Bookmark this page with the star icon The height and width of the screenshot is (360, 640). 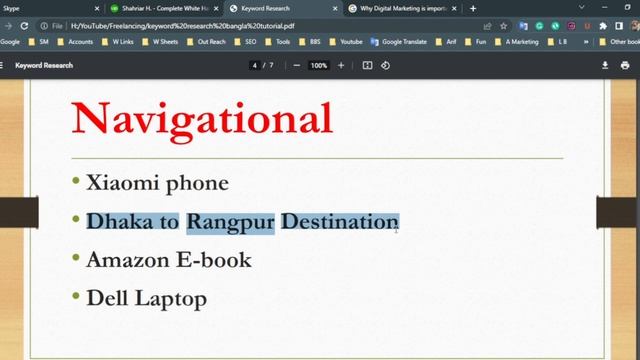pyautogui.click(x=503, y=26)
